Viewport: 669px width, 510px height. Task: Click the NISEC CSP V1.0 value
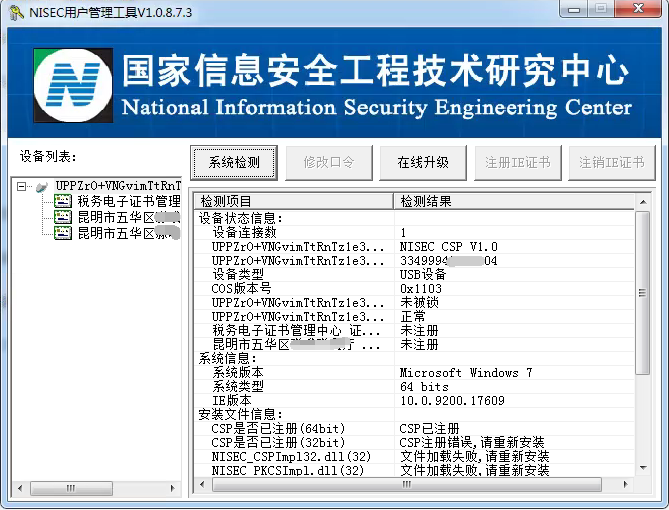pos(448,247)
